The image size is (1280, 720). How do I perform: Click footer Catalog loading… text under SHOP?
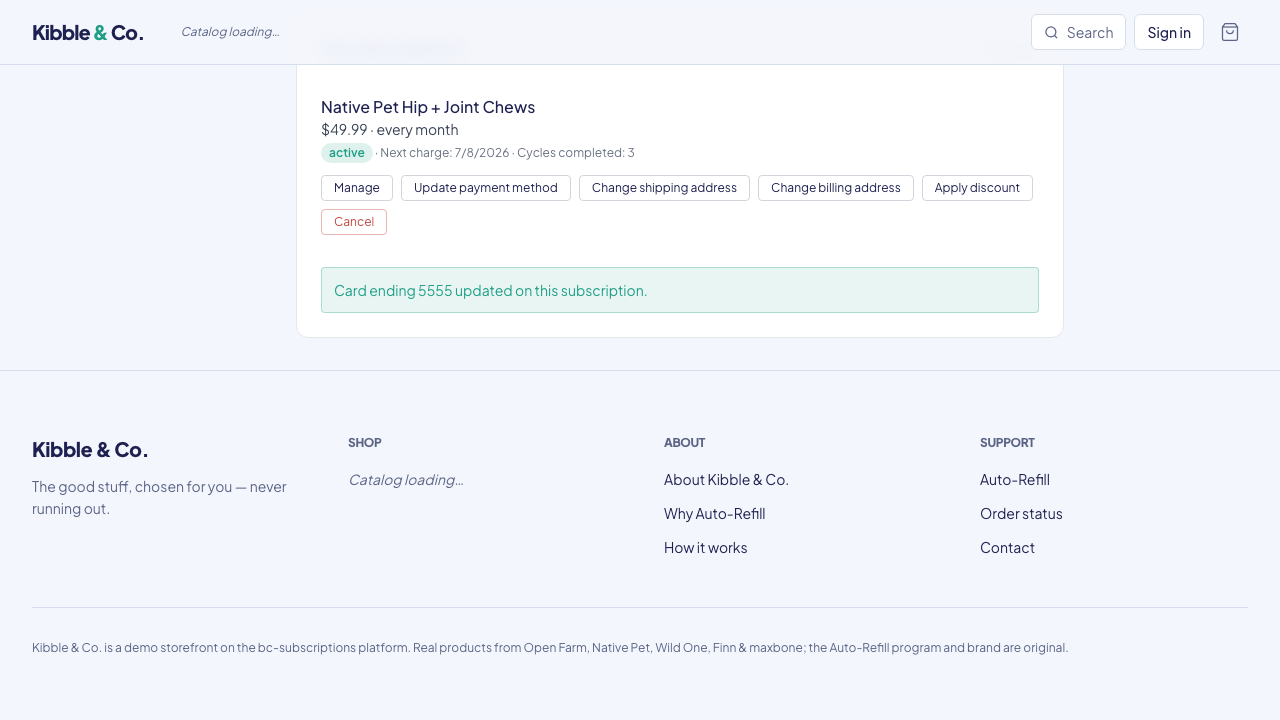pyautogui.click(x=406, y=480)
